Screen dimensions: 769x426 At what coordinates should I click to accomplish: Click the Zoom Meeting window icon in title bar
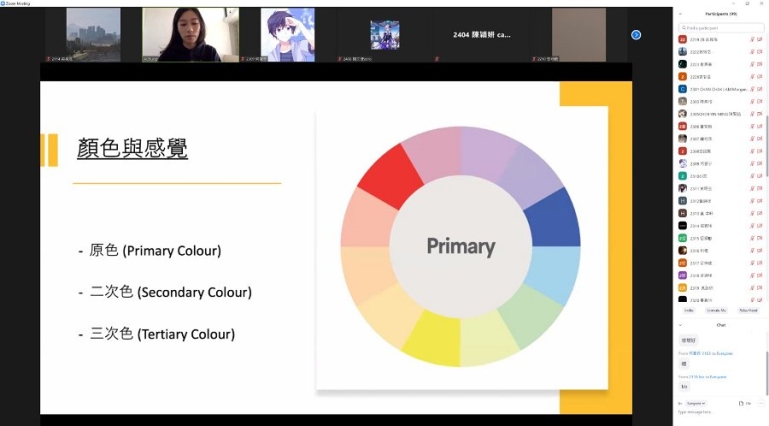(2, 3)
